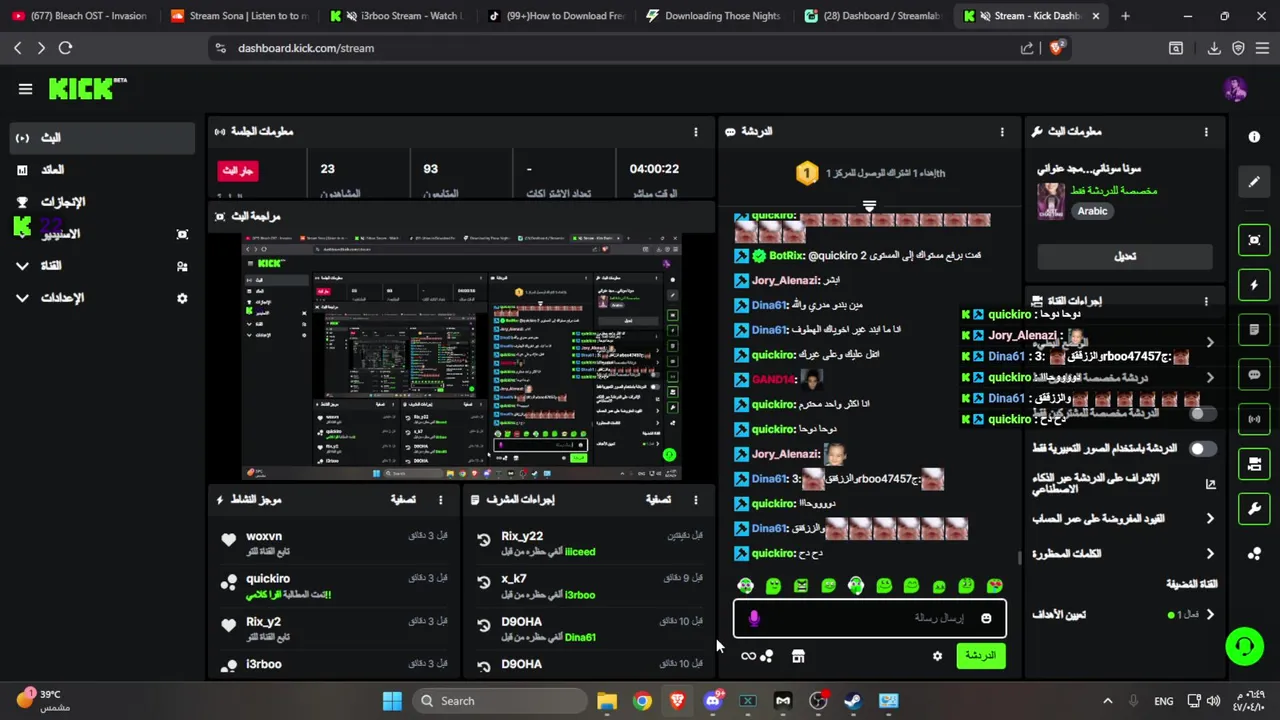Open الإنجازات in the left sidebar
The image size is (1280, 720).
point(100,202)
